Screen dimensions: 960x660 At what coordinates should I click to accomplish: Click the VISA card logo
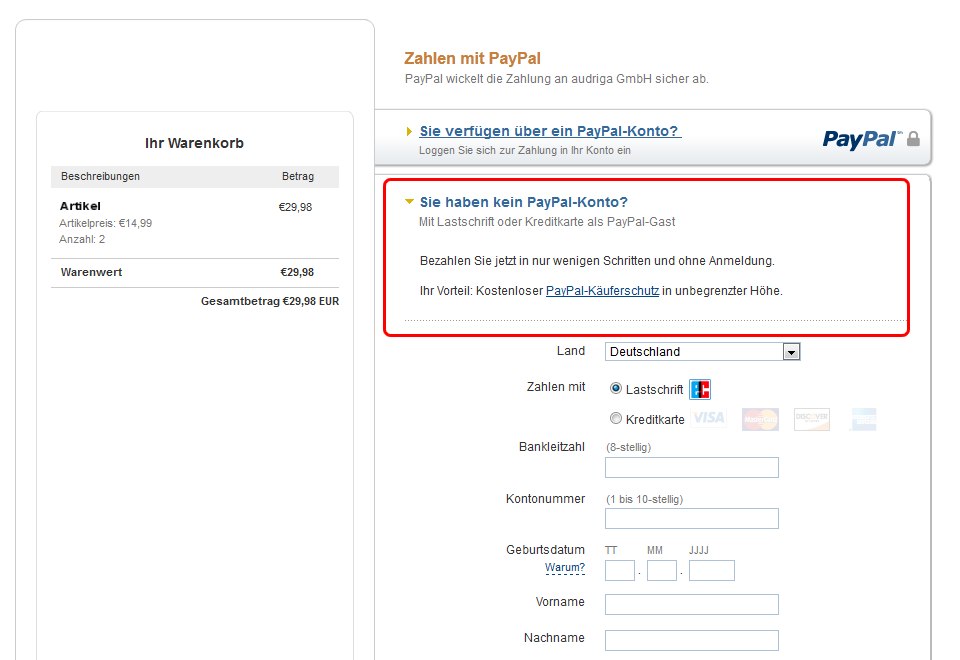pyautogui.click(x=709, y=418)
